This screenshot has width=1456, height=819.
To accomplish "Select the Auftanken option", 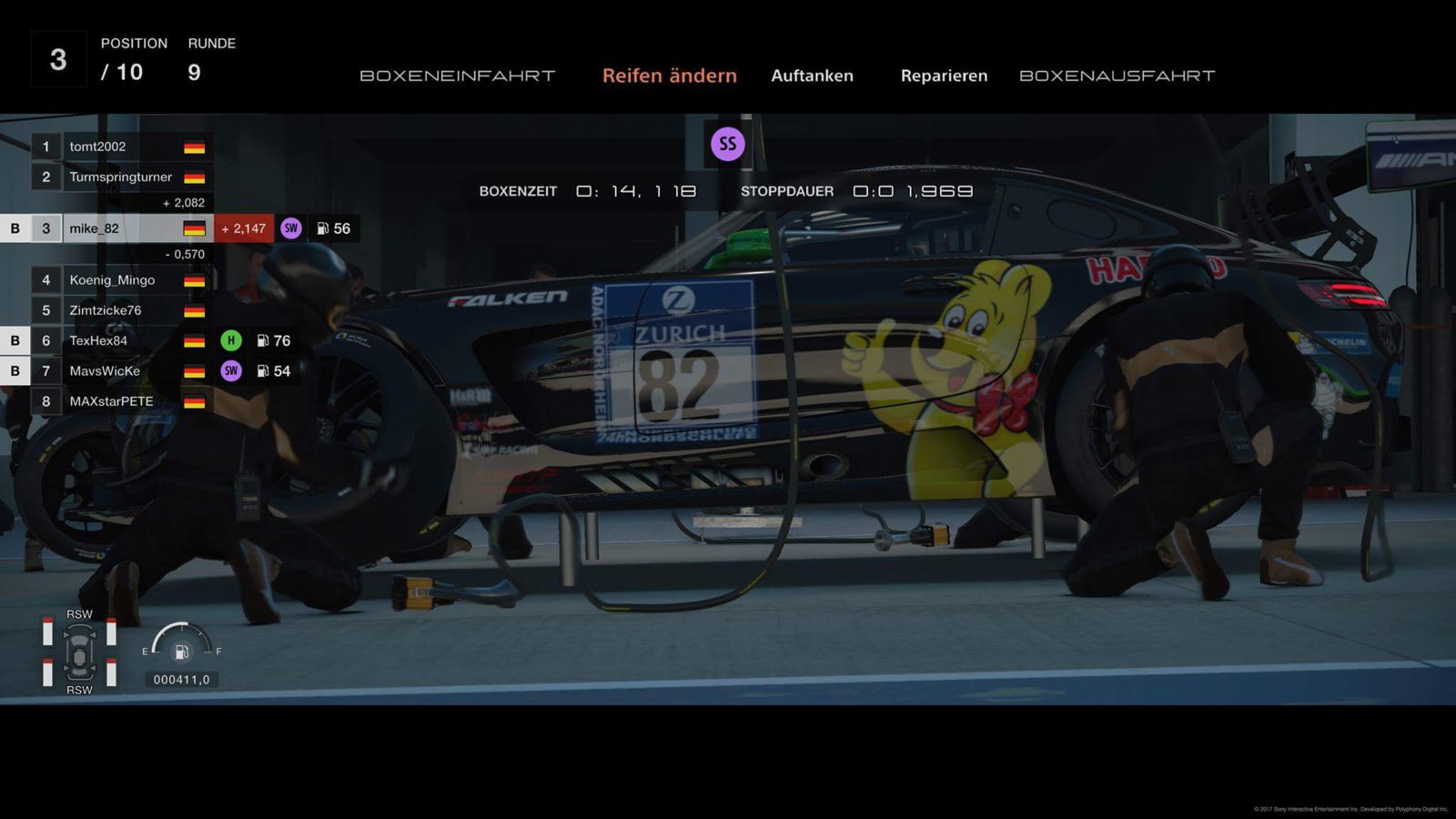I will 812,76.
